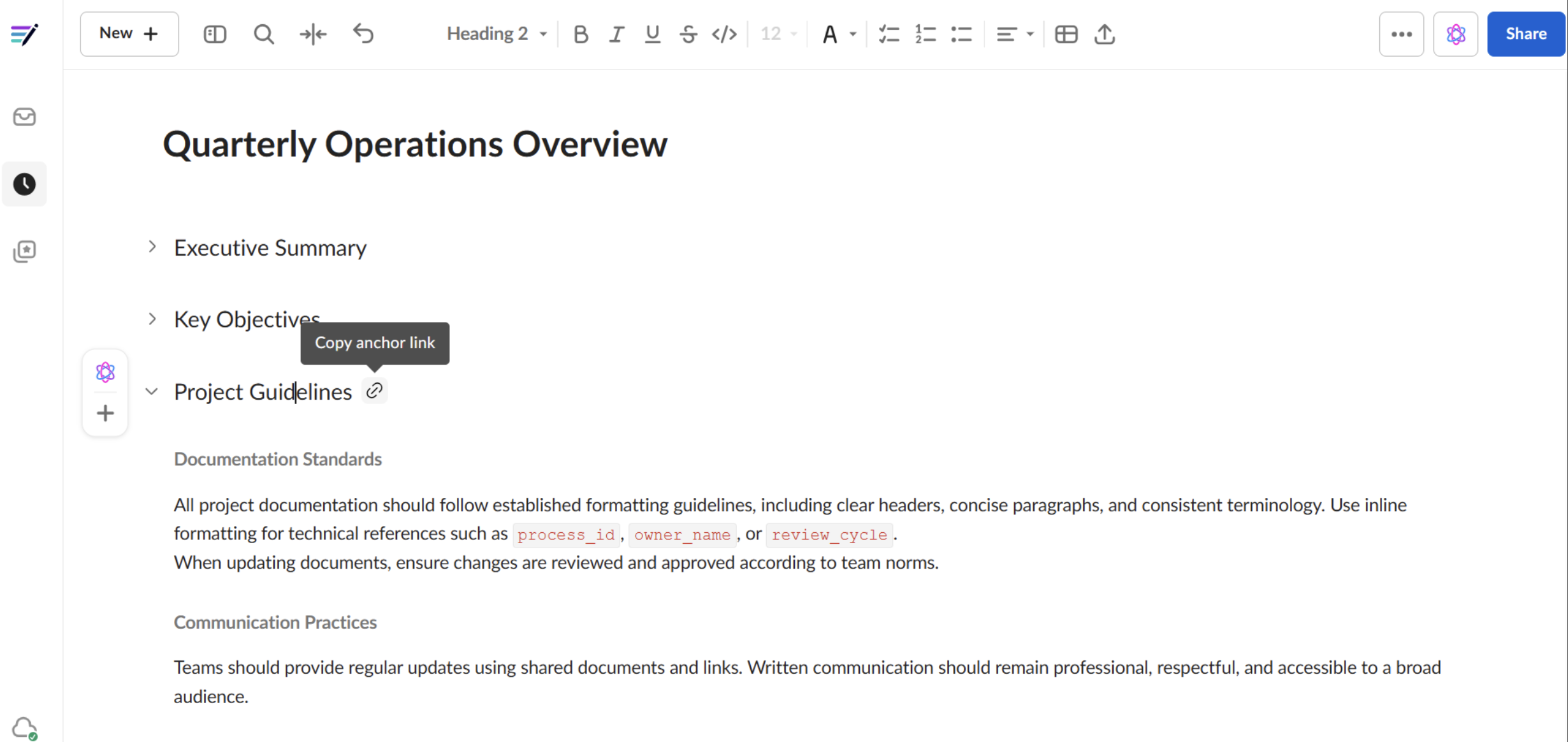Copy anchor link for Project Guidelines
The height and width of the screenshot is (742, 1568).
coord(375,391)
